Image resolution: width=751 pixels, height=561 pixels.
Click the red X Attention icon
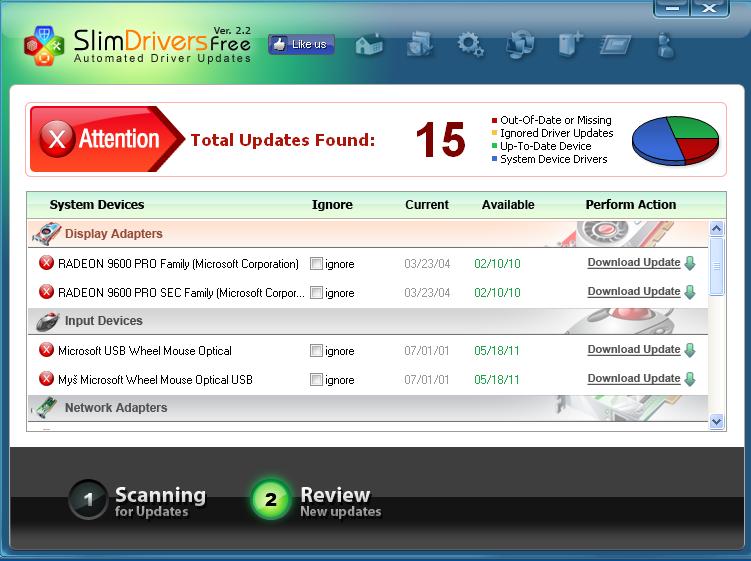pos(57,139)
